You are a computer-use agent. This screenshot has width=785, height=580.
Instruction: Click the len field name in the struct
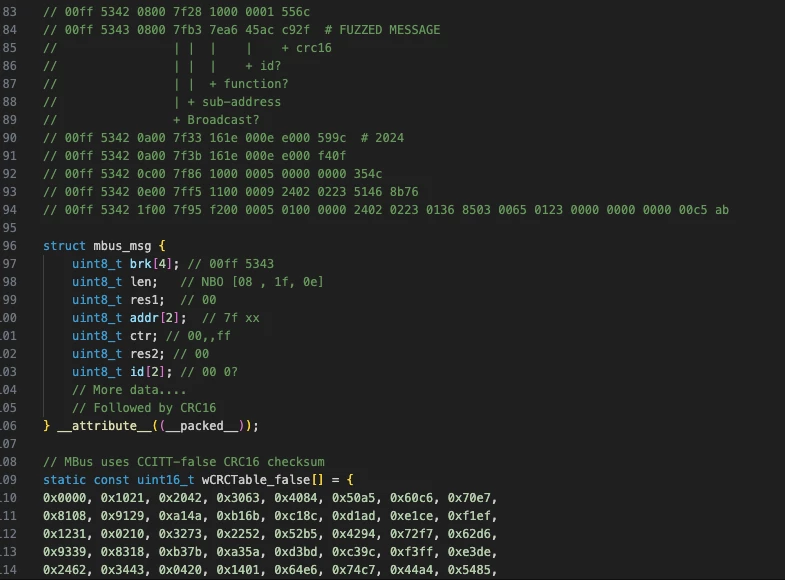coord(140,282)
